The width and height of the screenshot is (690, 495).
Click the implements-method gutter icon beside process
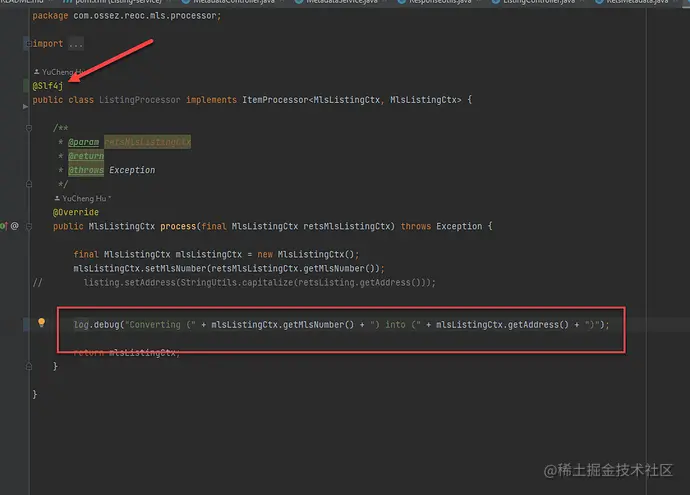coord(4,226)
